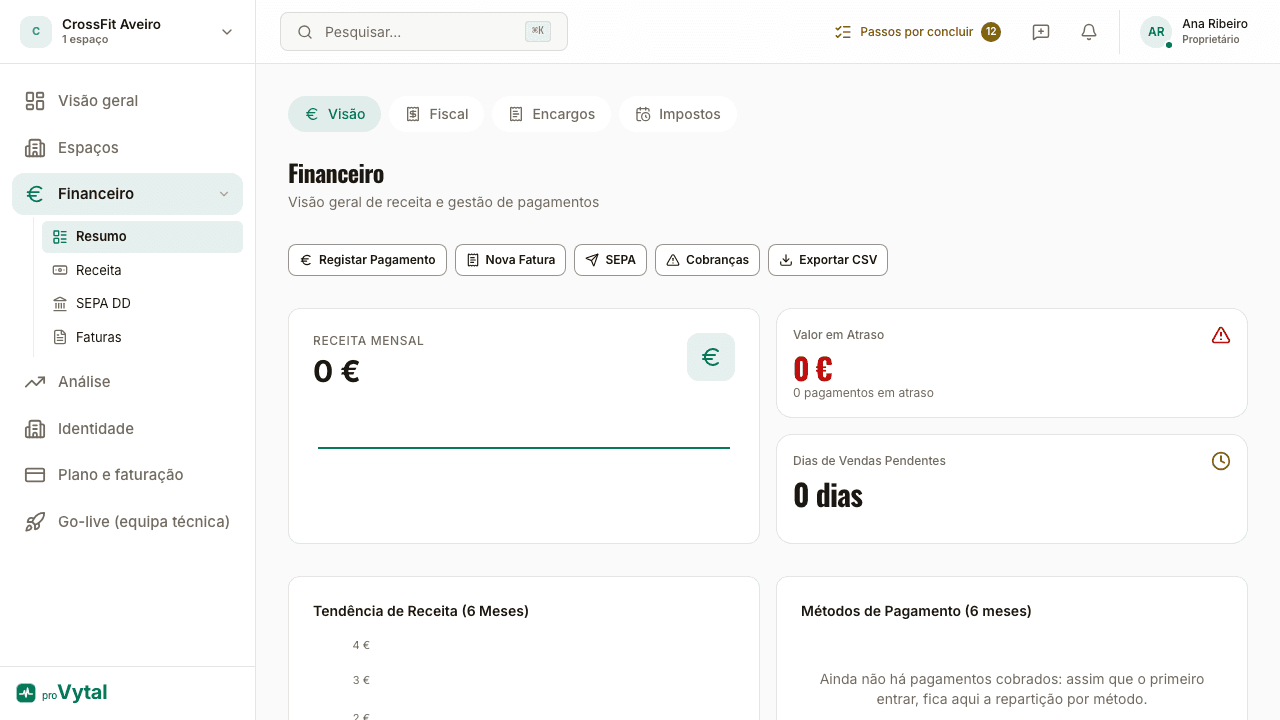Switch to the Impostos tab
Image resolution: width=1280 pixels, height=720 pixels.
[678, 114]
